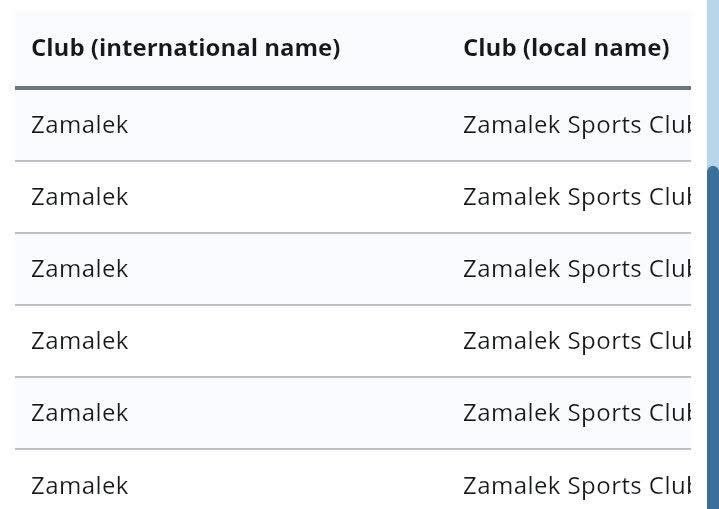The height and width of the screenshot is (509, 719).
Task: Select Zamalek Sports Club in first row
Action: [x=576, y=125]
